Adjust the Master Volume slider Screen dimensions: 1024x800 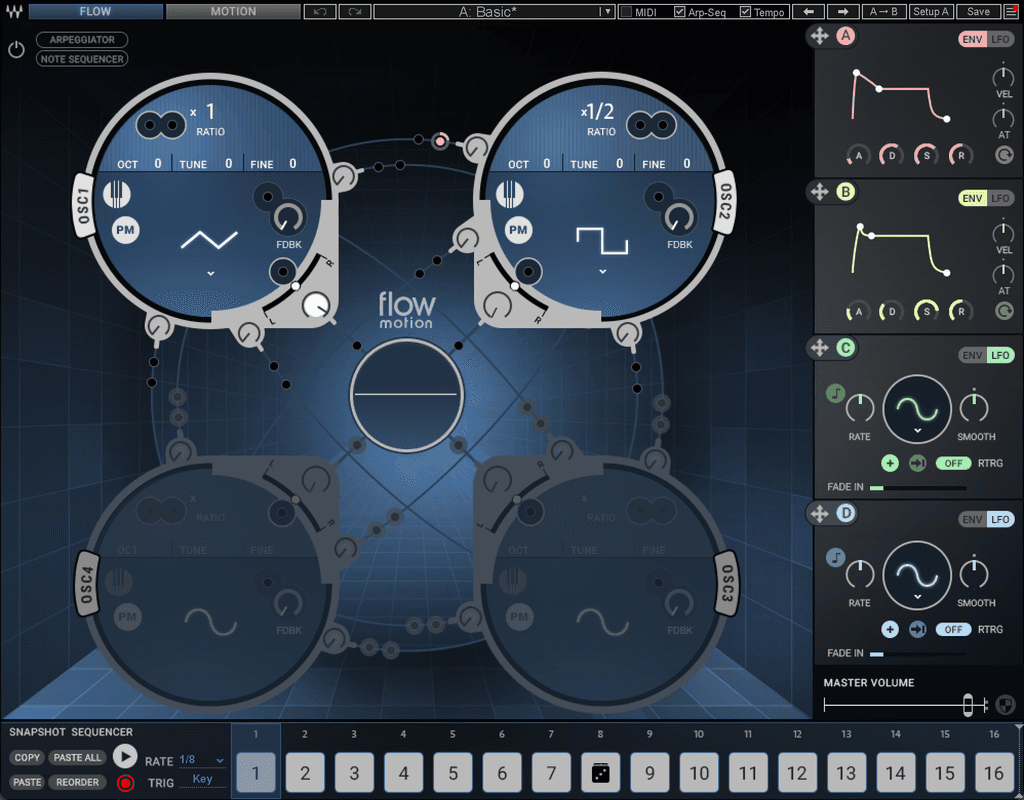point(968,705)
